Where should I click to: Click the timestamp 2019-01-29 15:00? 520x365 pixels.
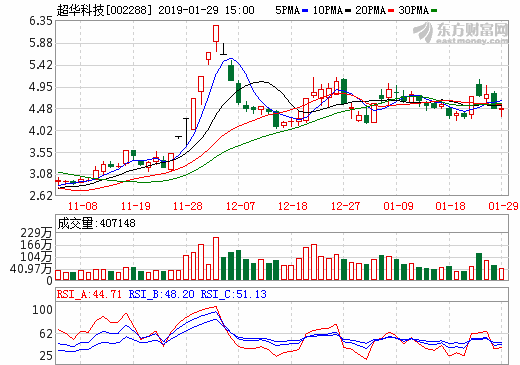click(206, 10)
